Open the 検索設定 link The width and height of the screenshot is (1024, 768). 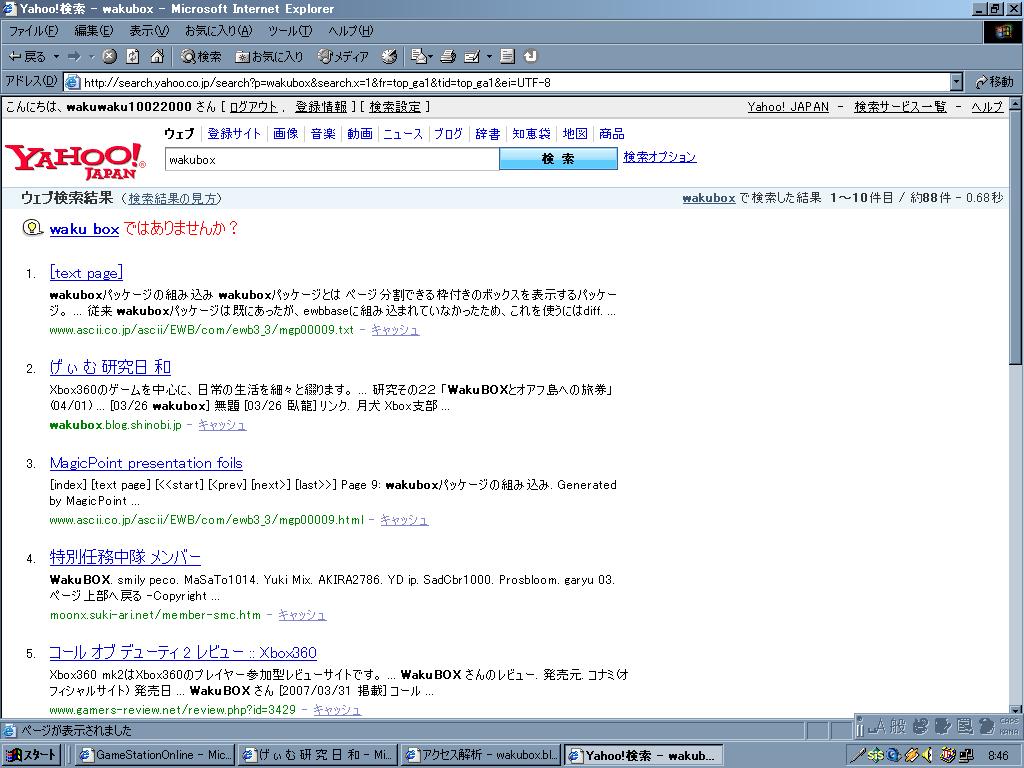[x=395, y=107]
